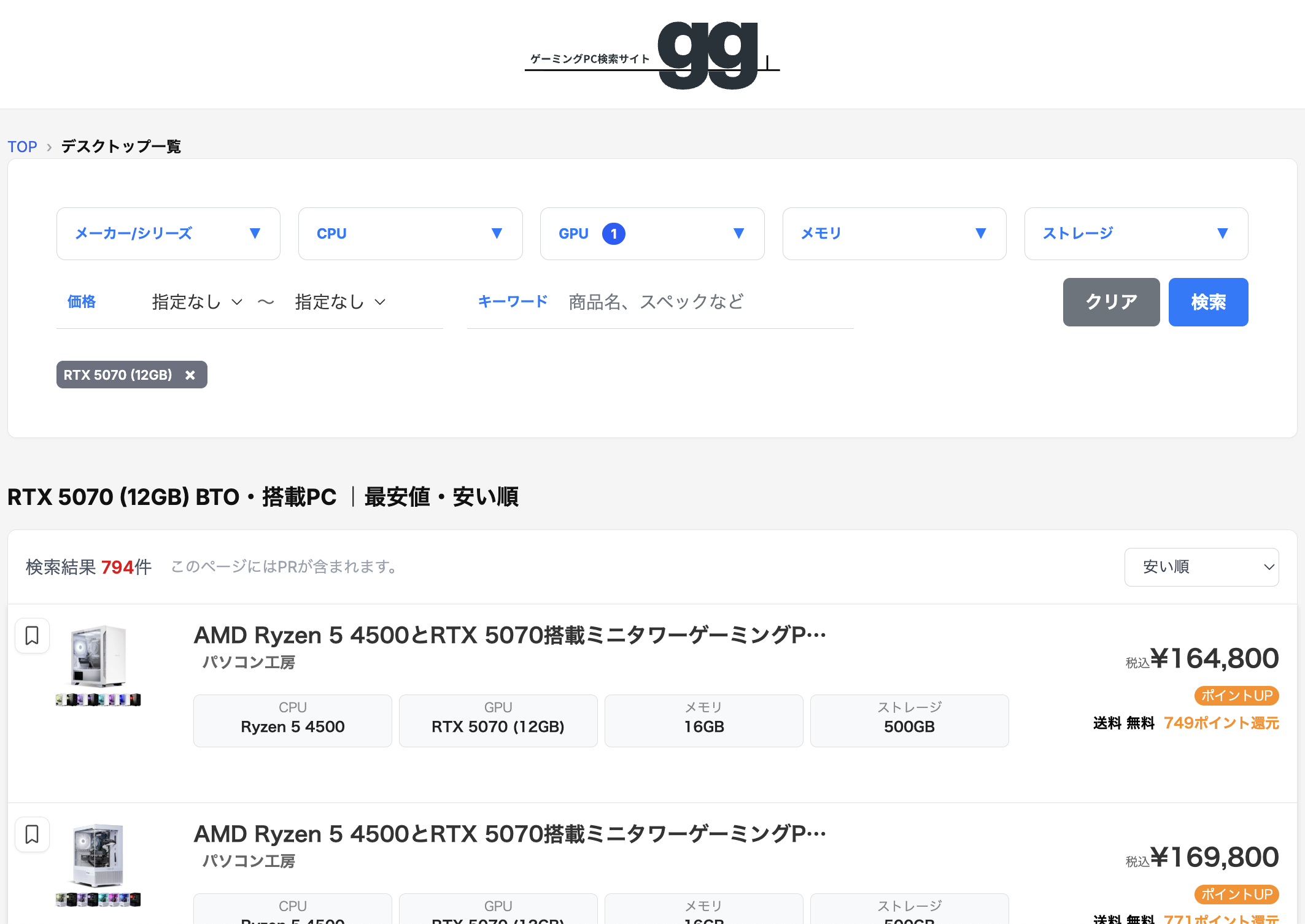Screen dimensions: 1305x924
Task: Expand the CPU filter dropdown
Action: pyautogui.click(x=410, y=234)
